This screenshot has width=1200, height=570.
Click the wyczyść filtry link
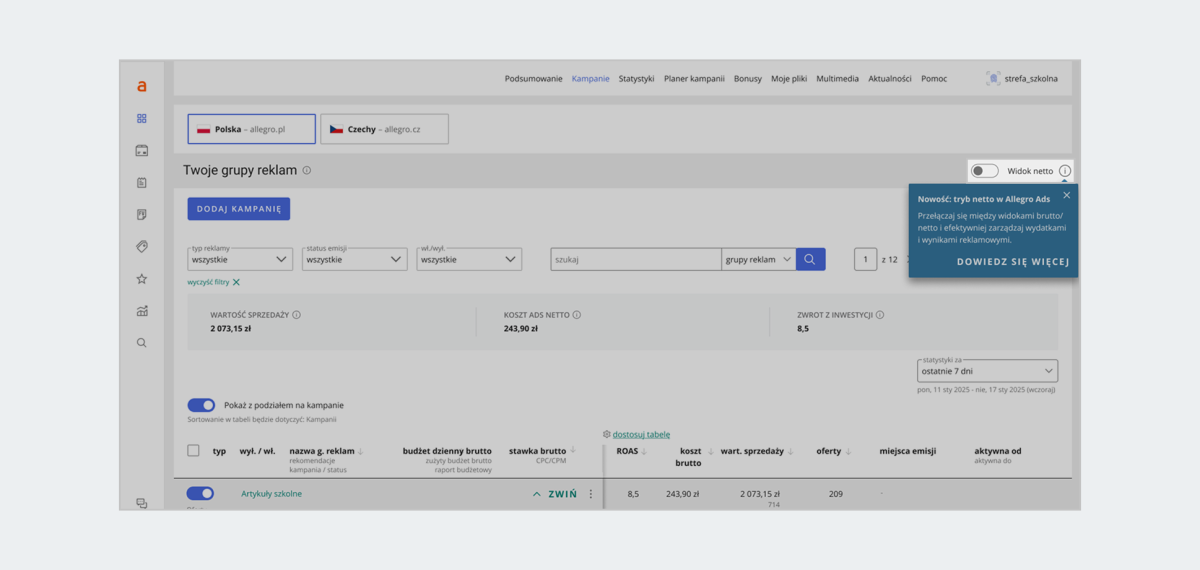[x=208, y=282]
